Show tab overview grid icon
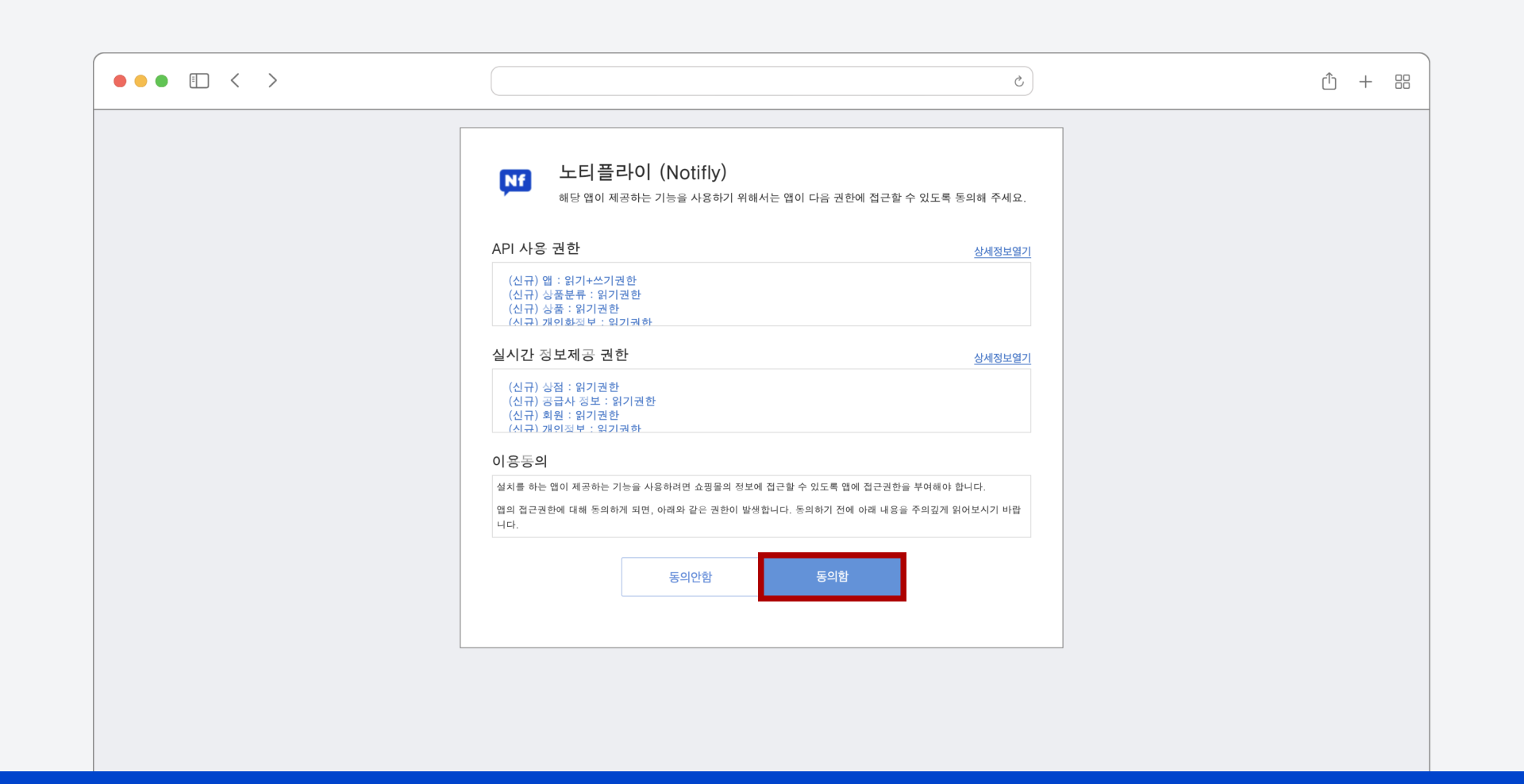 (x=1403, y=82)
